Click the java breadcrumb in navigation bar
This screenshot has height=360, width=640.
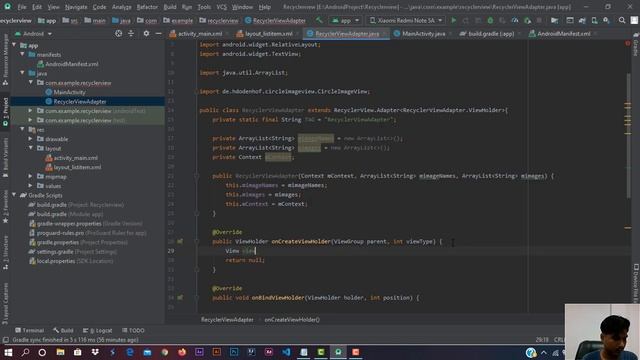pos(122,20)
